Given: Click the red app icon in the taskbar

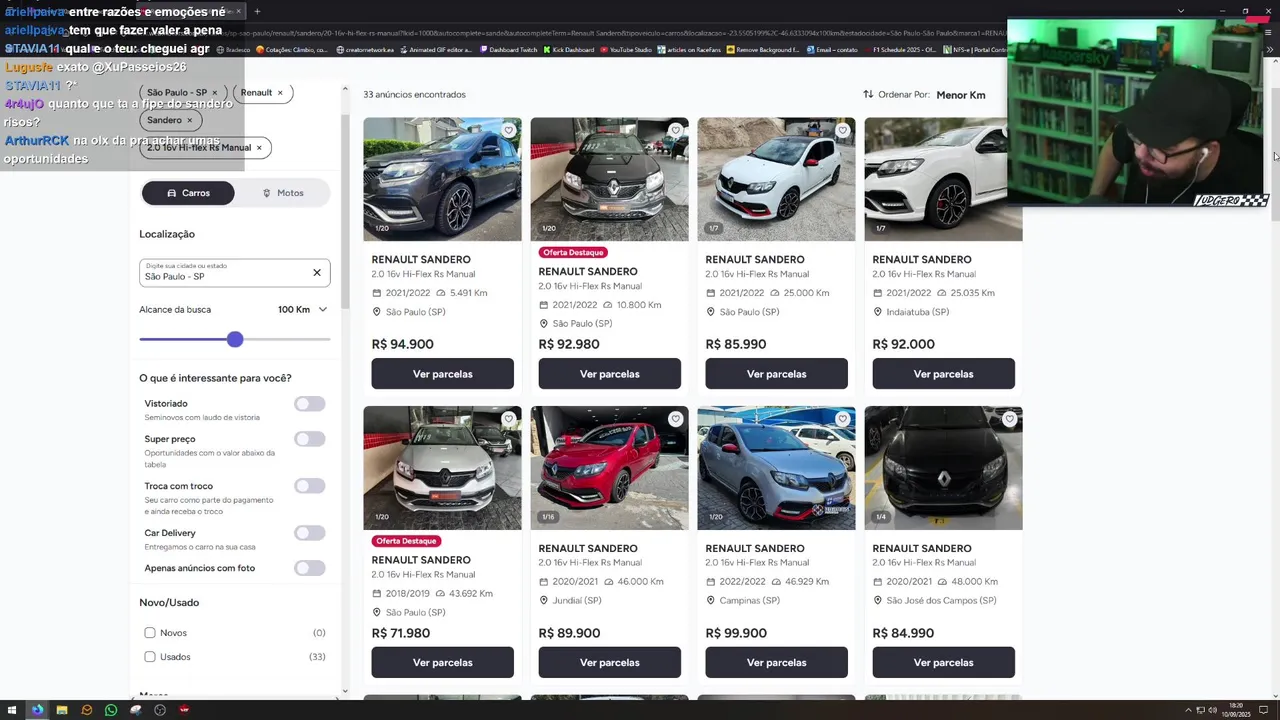Looking at the screenshot, I should (184, 710).
